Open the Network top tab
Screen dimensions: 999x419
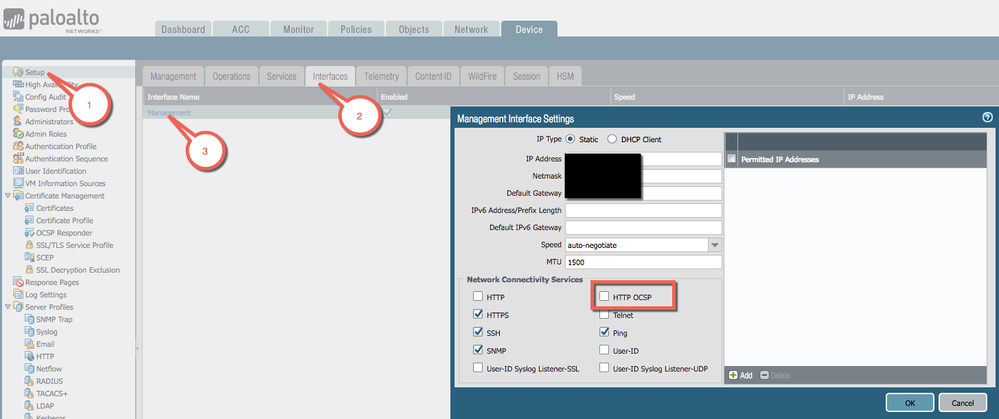471,29
